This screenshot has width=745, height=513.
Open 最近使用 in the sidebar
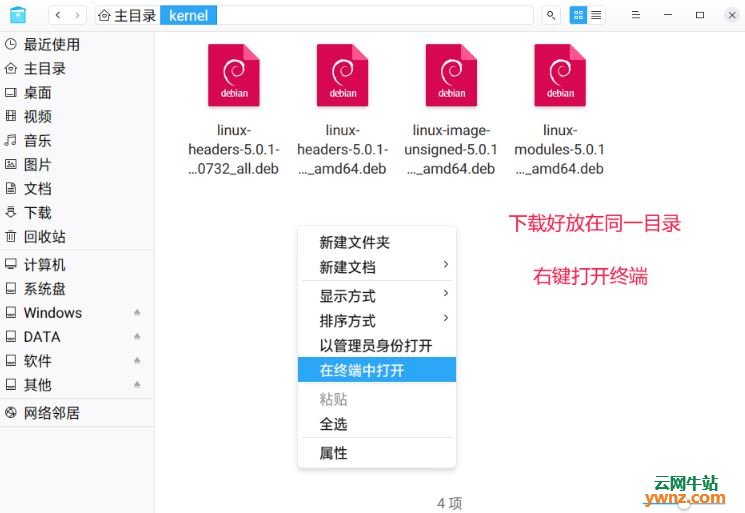tap(77, 44)
